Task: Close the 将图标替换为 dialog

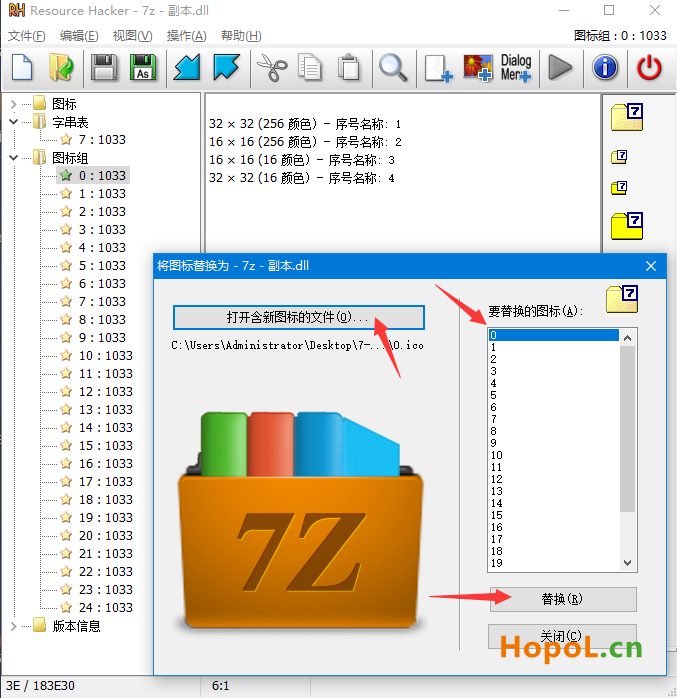Action: coord(651,266)
